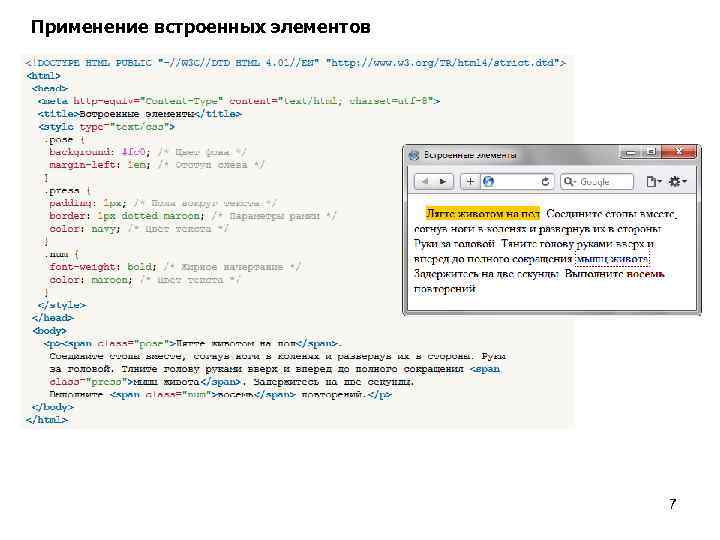The width and height of the screenshot is (720, 540).
Task: Open the gear settings menu dropdown
Action: (677, 181)
